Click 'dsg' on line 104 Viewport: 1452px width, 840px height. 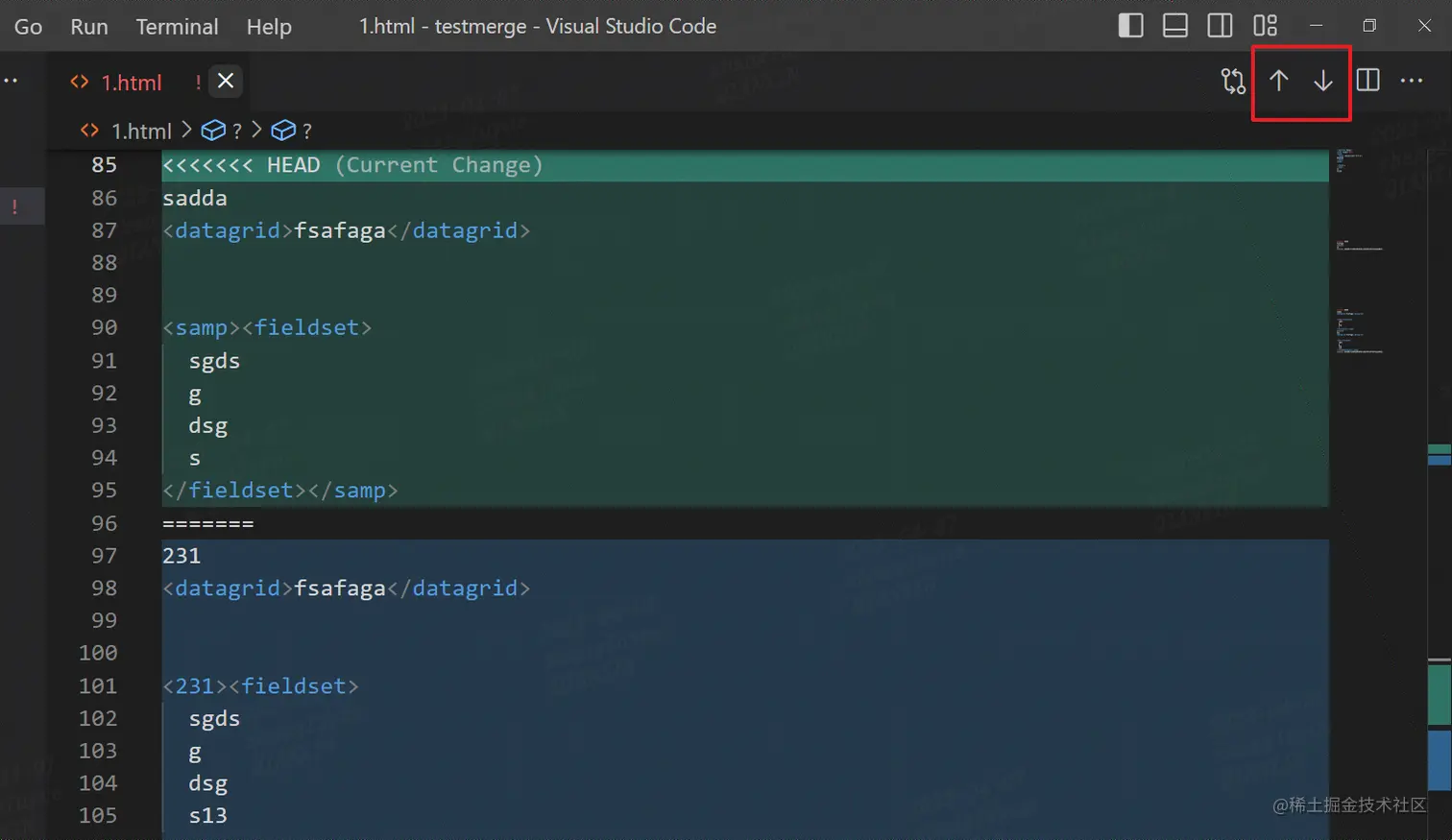pyautogui.click(x=208, y=783)
